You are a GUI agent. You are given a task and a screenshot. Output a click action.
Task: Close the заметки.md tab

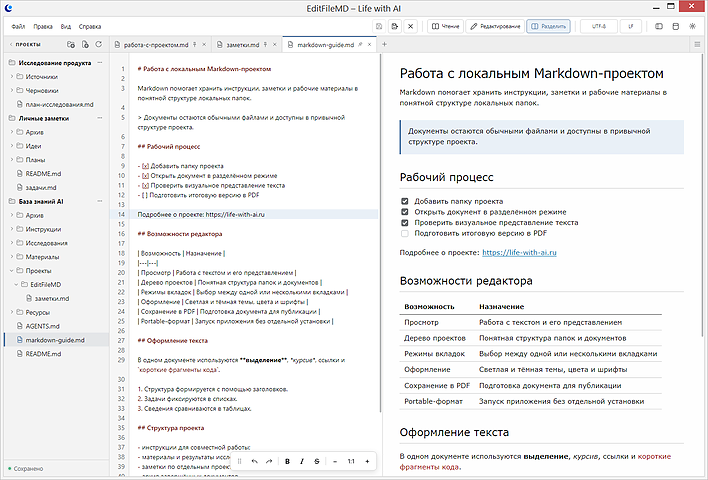click(275, 44)
